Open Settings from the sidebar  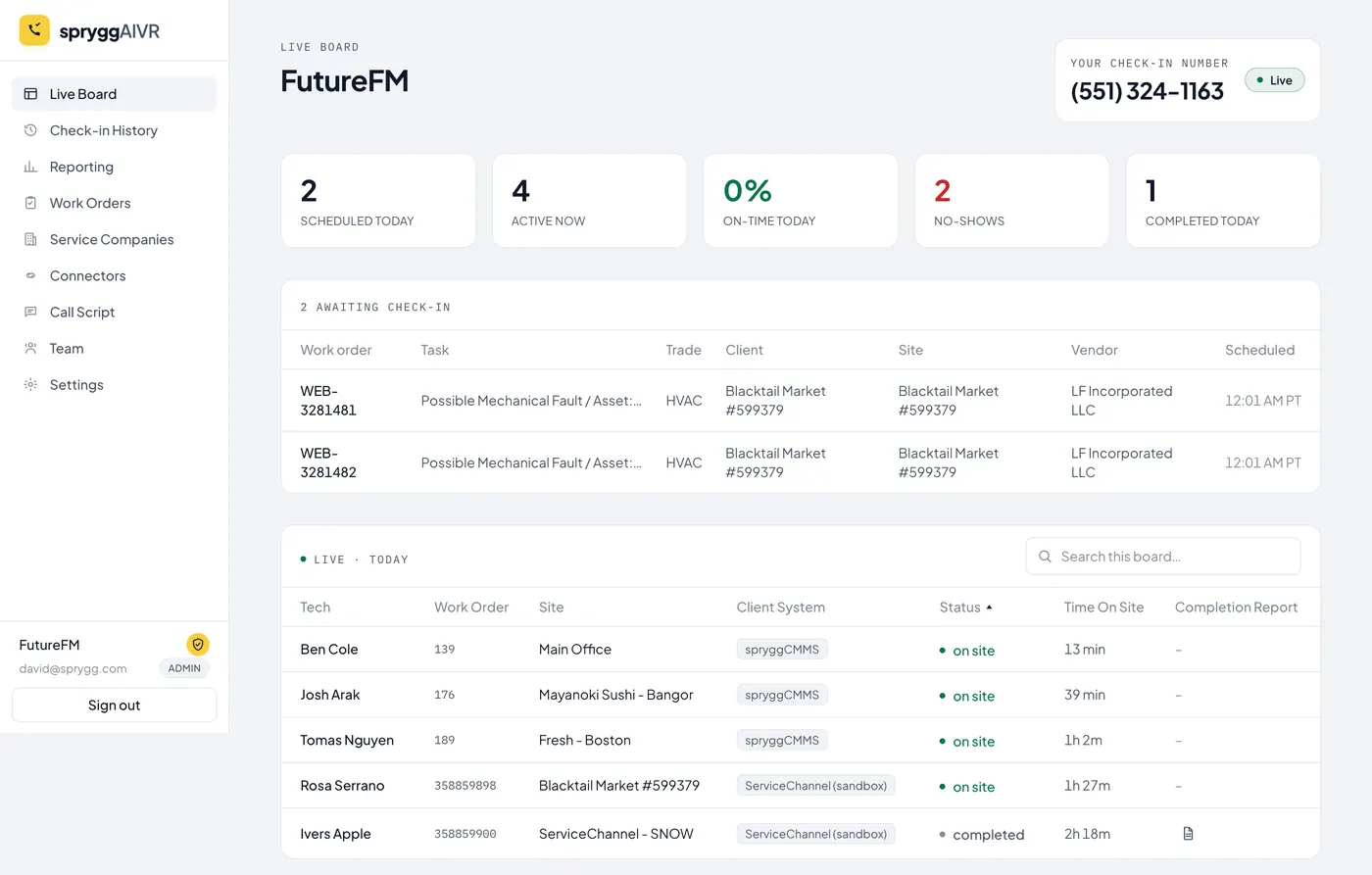[114, 385]
